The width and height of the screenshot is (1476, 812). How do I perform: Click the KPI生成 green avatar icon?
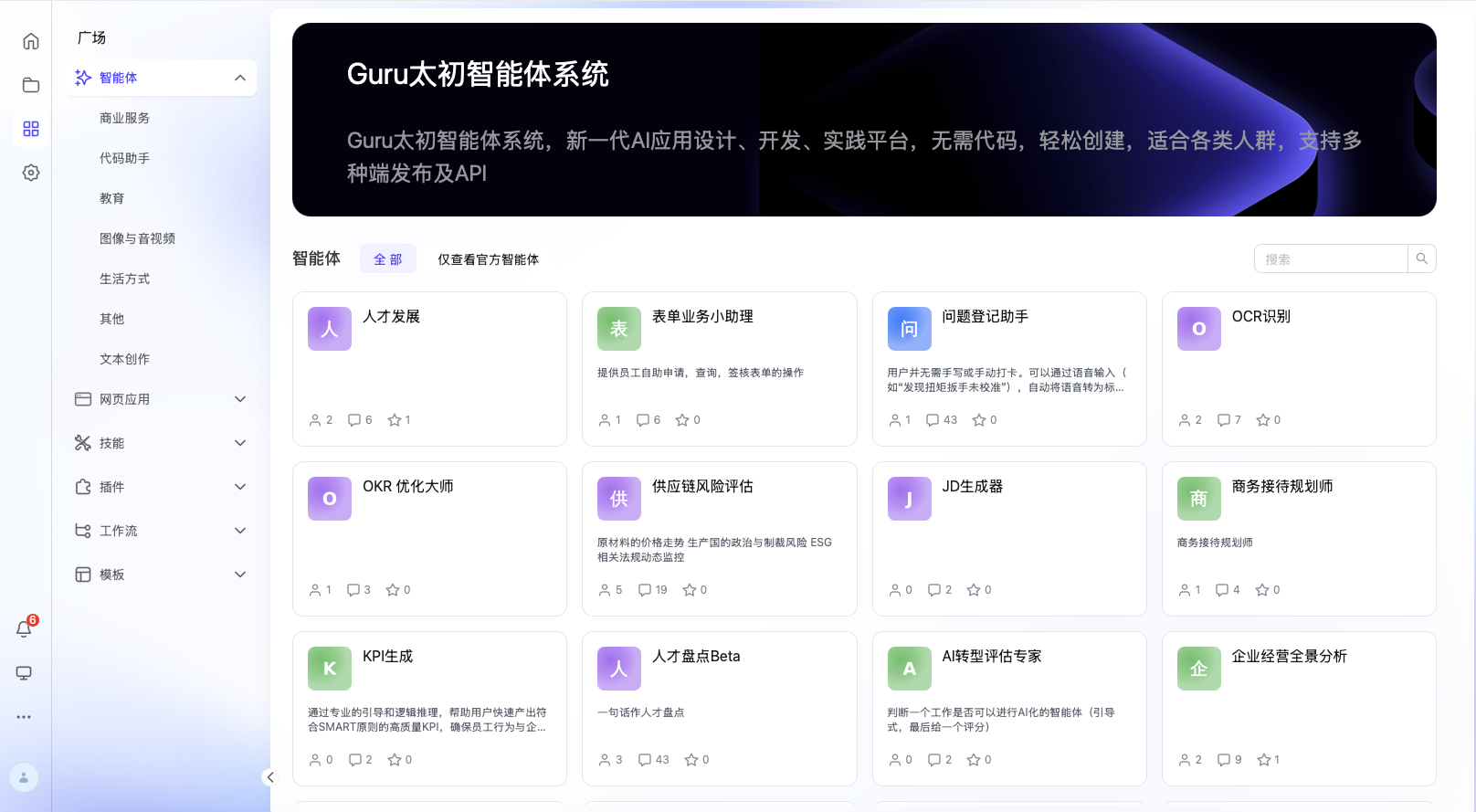tap(330, 669)
